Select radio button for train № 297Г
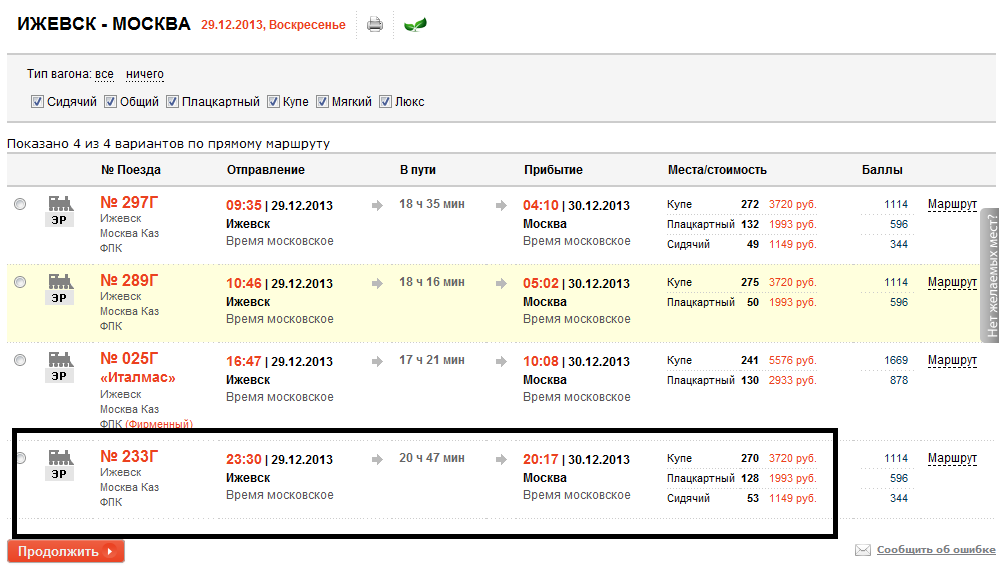Screen dimensions: 999x586 20,204
